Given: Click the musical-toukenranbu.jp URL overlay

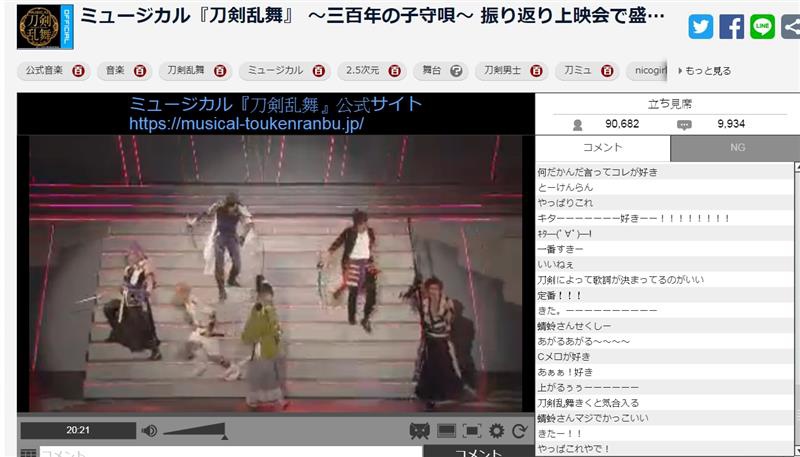Looking at the screenshot, I should (246, 124).
